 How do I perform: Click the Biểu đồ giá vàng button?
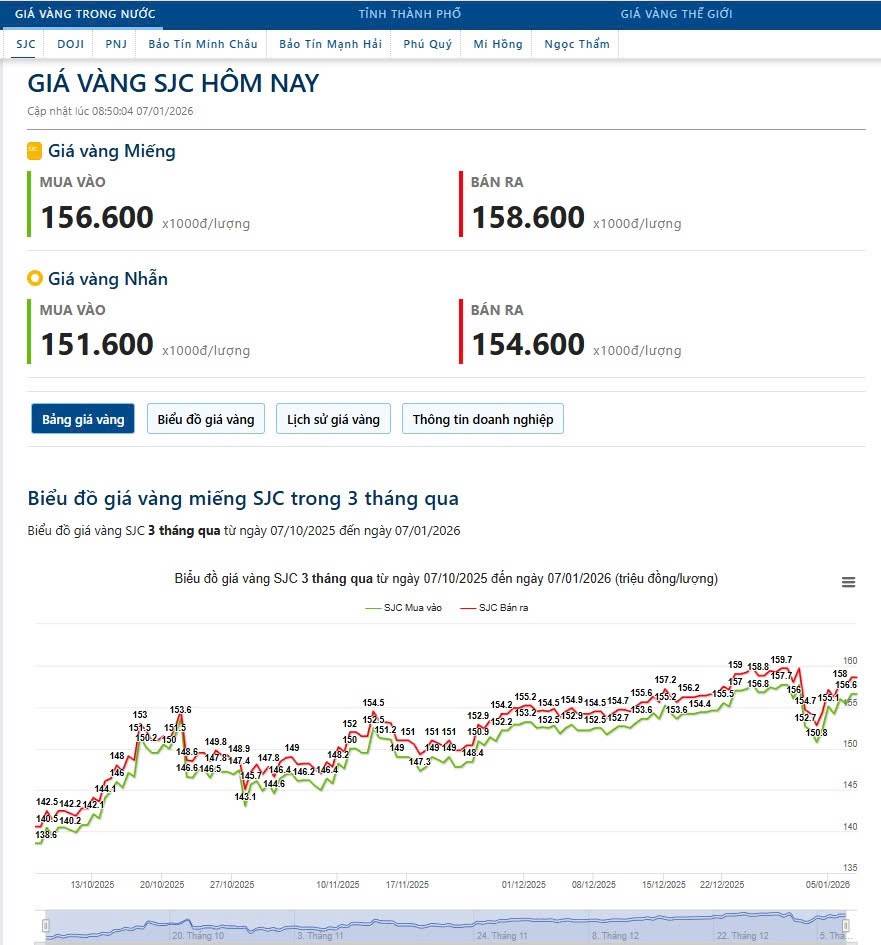[205, 418]
